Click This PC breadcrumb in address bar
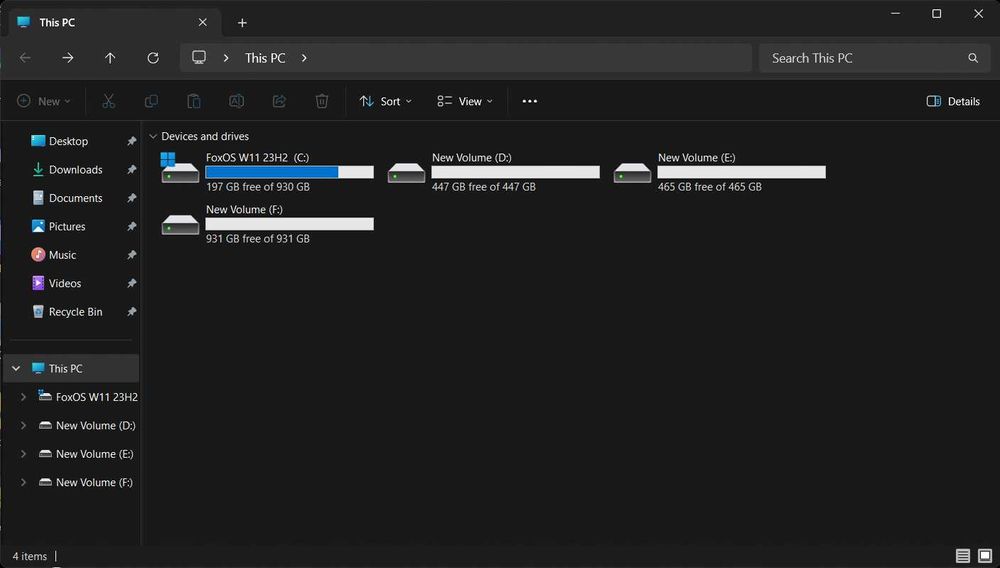Screen dimensions: 1000x568 tap(265, 58)
